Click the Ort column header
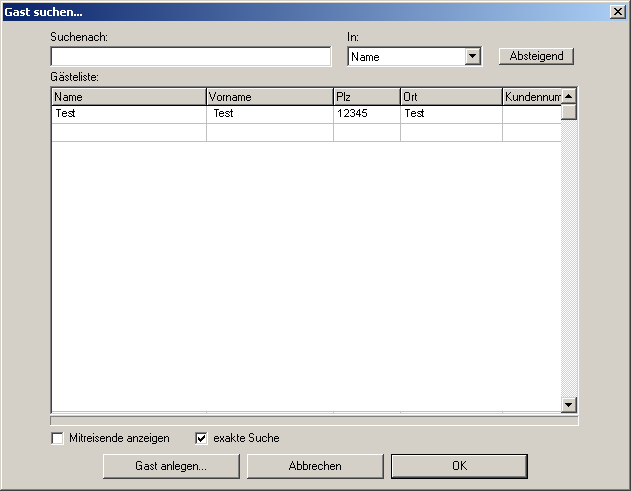This screenshot has width=631, height=491. click(x=450, y=97)
